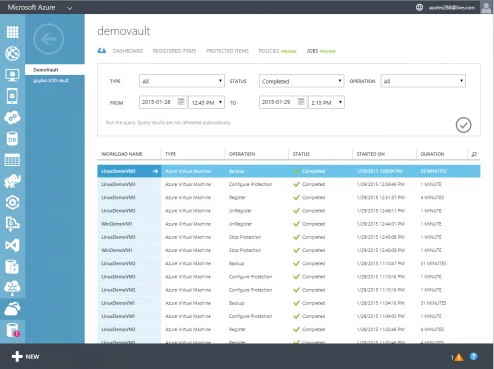Open Recovery Services cloud icon in sidebar

[x=12, y=309]
